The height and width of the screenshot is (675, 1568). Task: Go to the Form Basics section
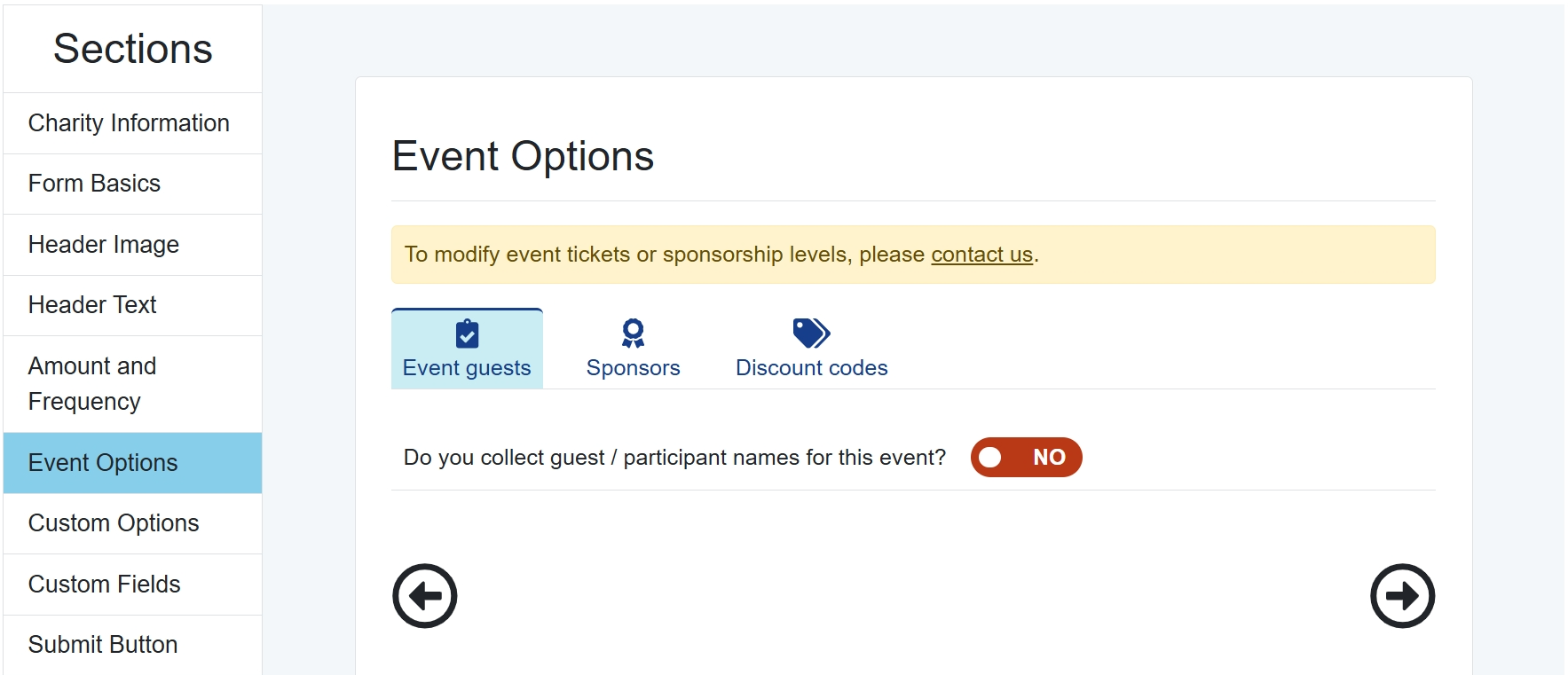click(x=95, y=184)
